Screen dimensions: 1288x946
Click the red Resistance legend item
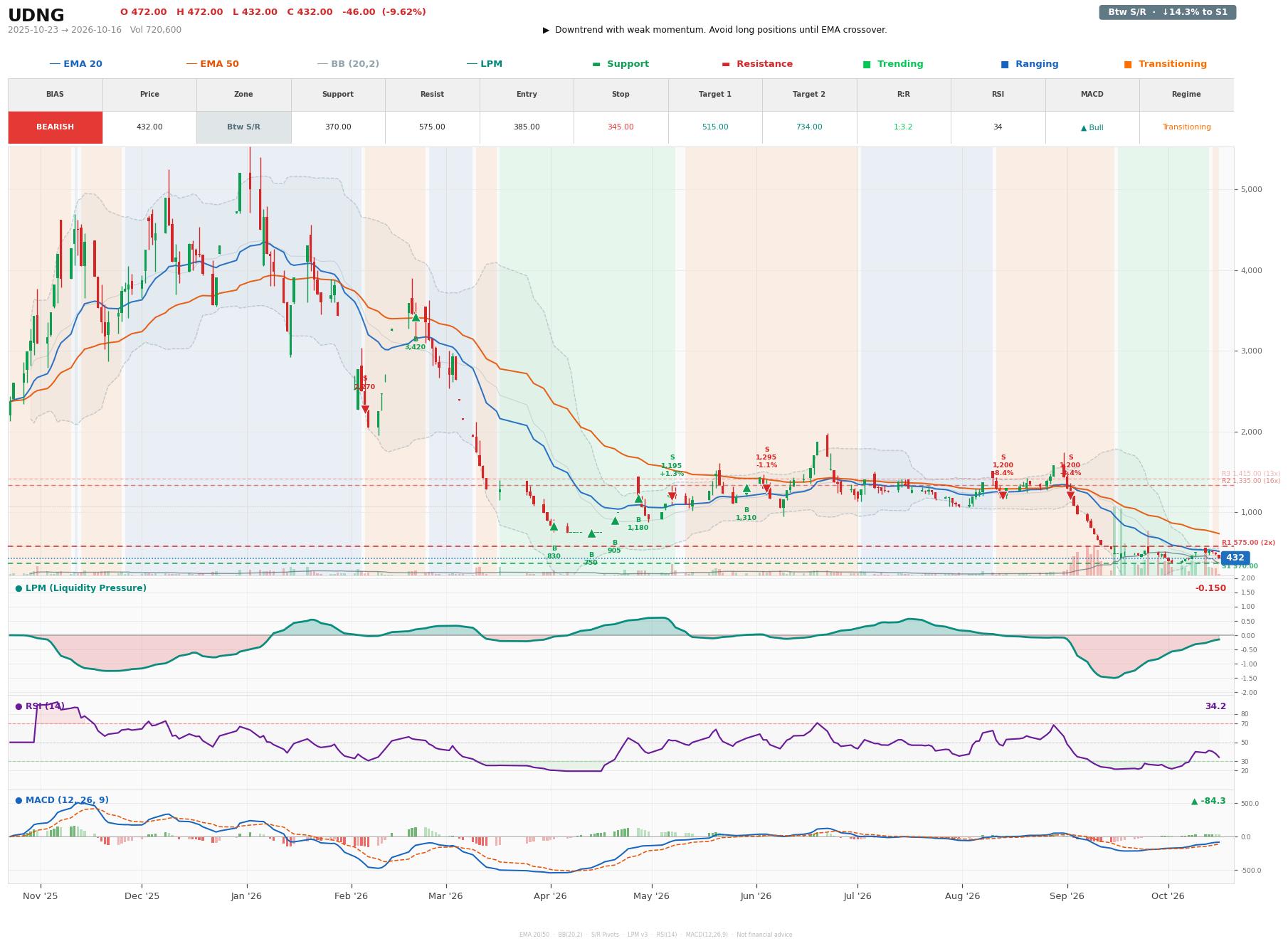point(757,64)
